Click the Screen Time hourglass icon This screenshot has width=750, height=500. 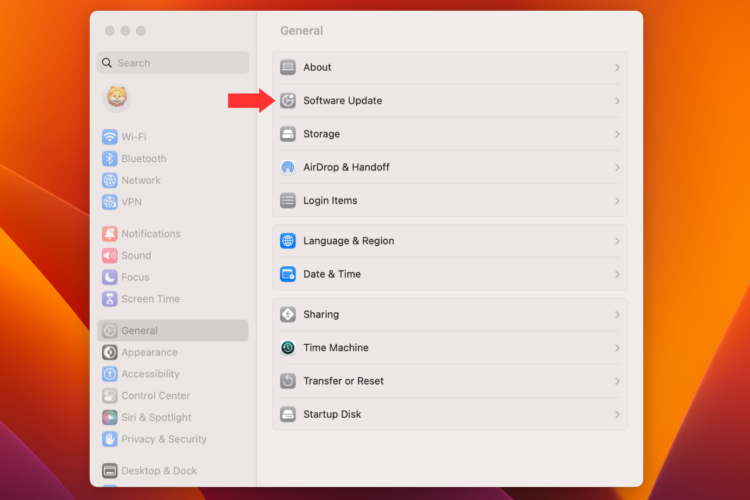(x=110, y=299)
